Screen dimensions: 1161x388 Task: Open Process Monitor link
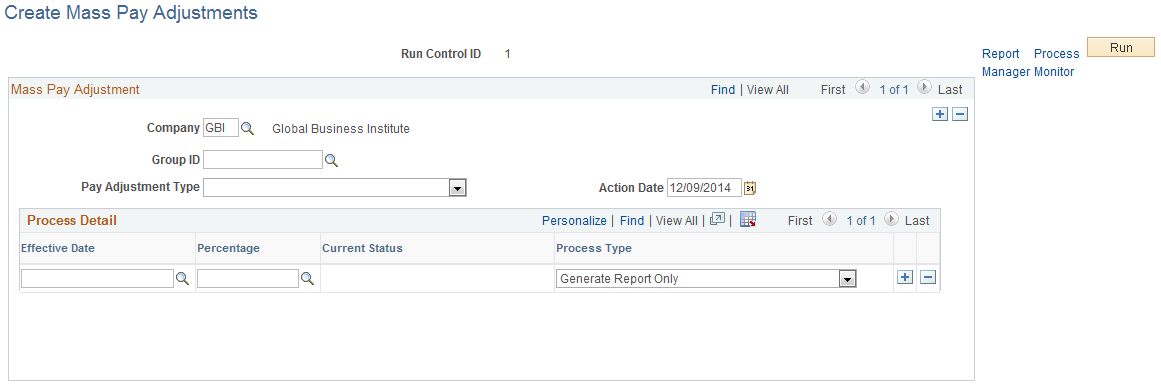1057,63
